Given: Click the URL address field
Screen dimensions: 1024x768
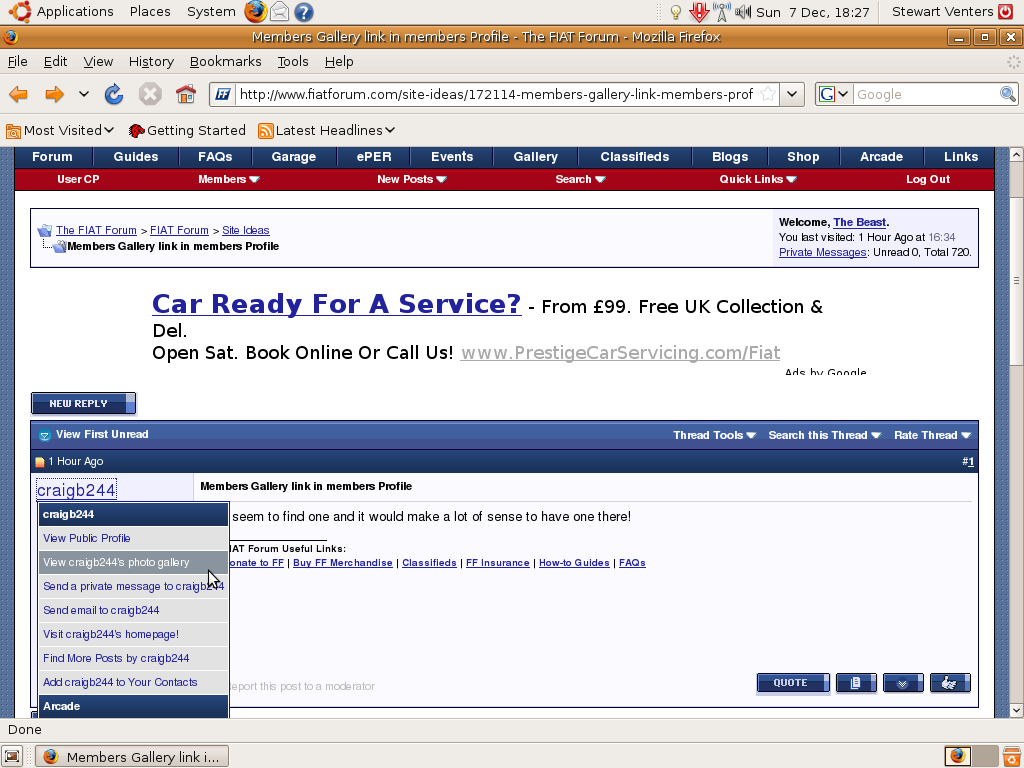Looking at the screenshot, I should pyautogui.click(x=496, y=94).
